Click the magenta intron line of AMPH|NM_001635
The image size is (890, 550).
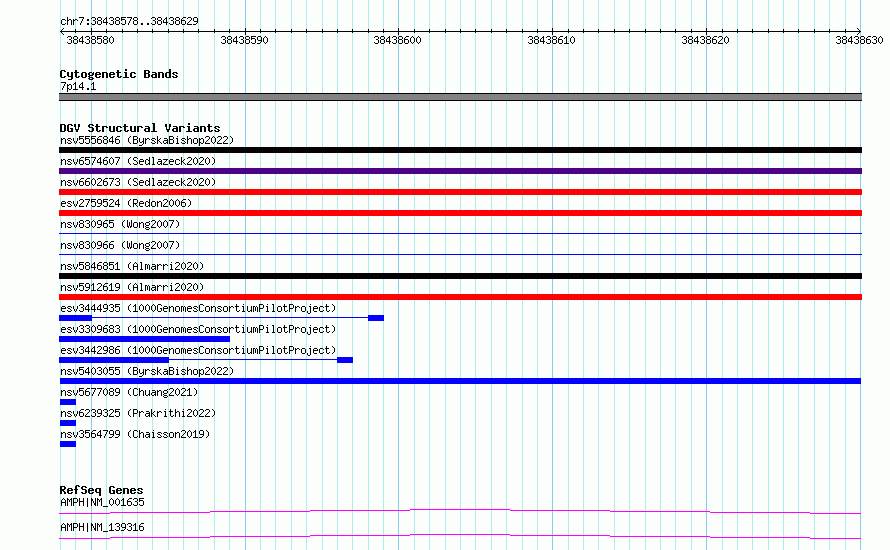tap(460, 511)
